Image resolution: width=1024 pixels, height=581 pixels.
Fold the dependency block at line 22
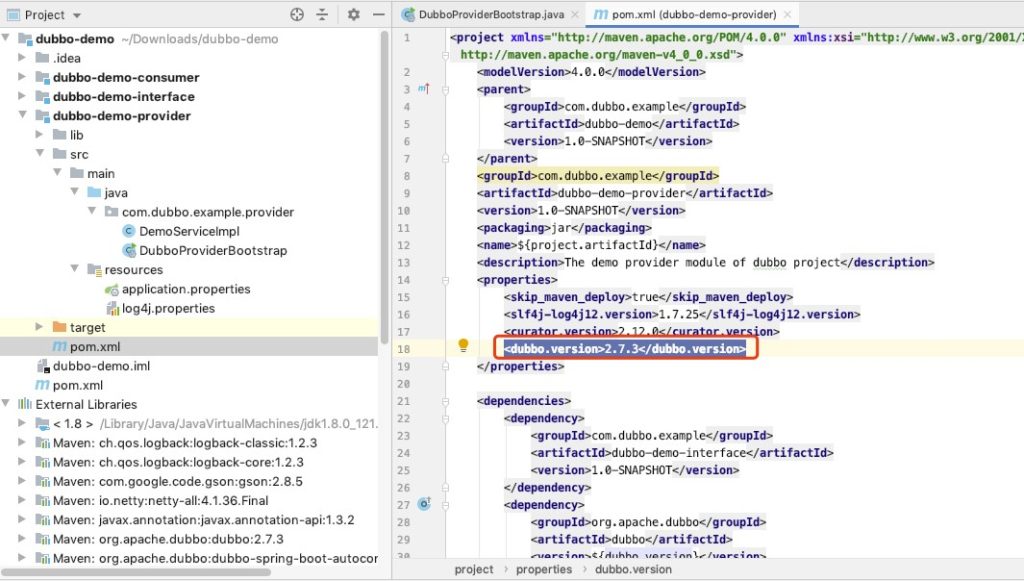[445, 418]
